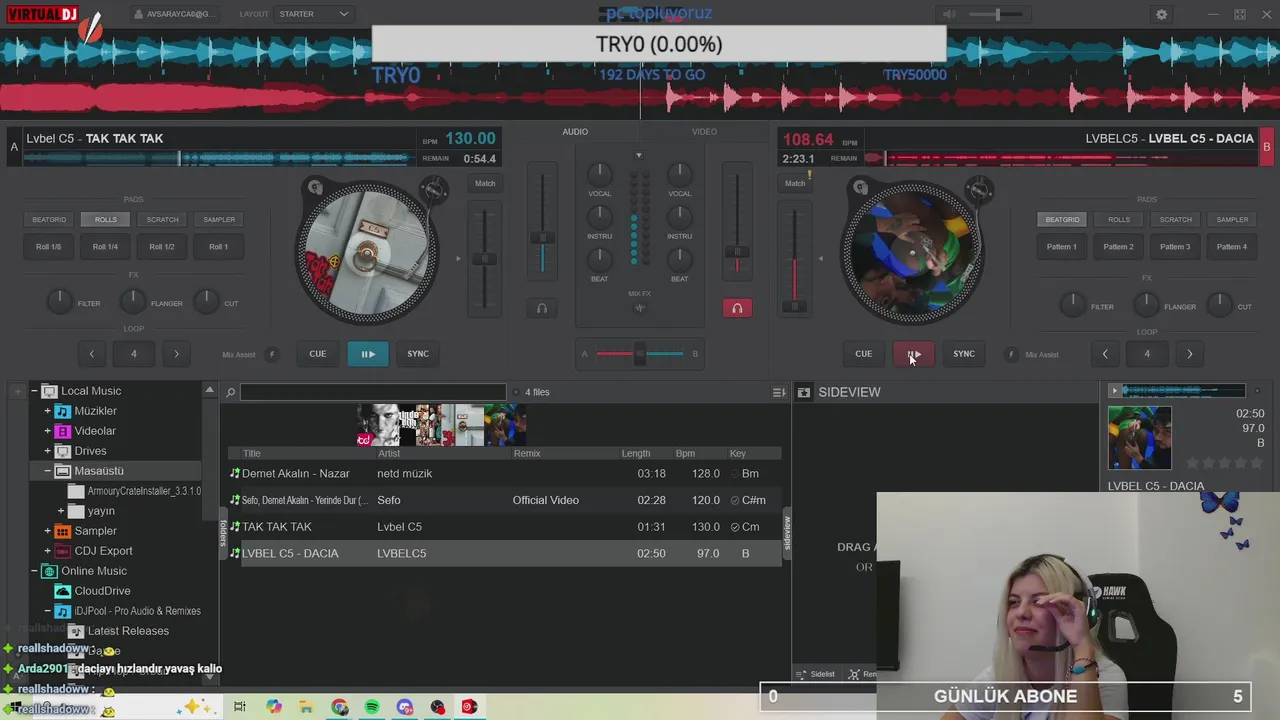
Task: Disable red headphone cue for deck B
Action: [737, 308]
